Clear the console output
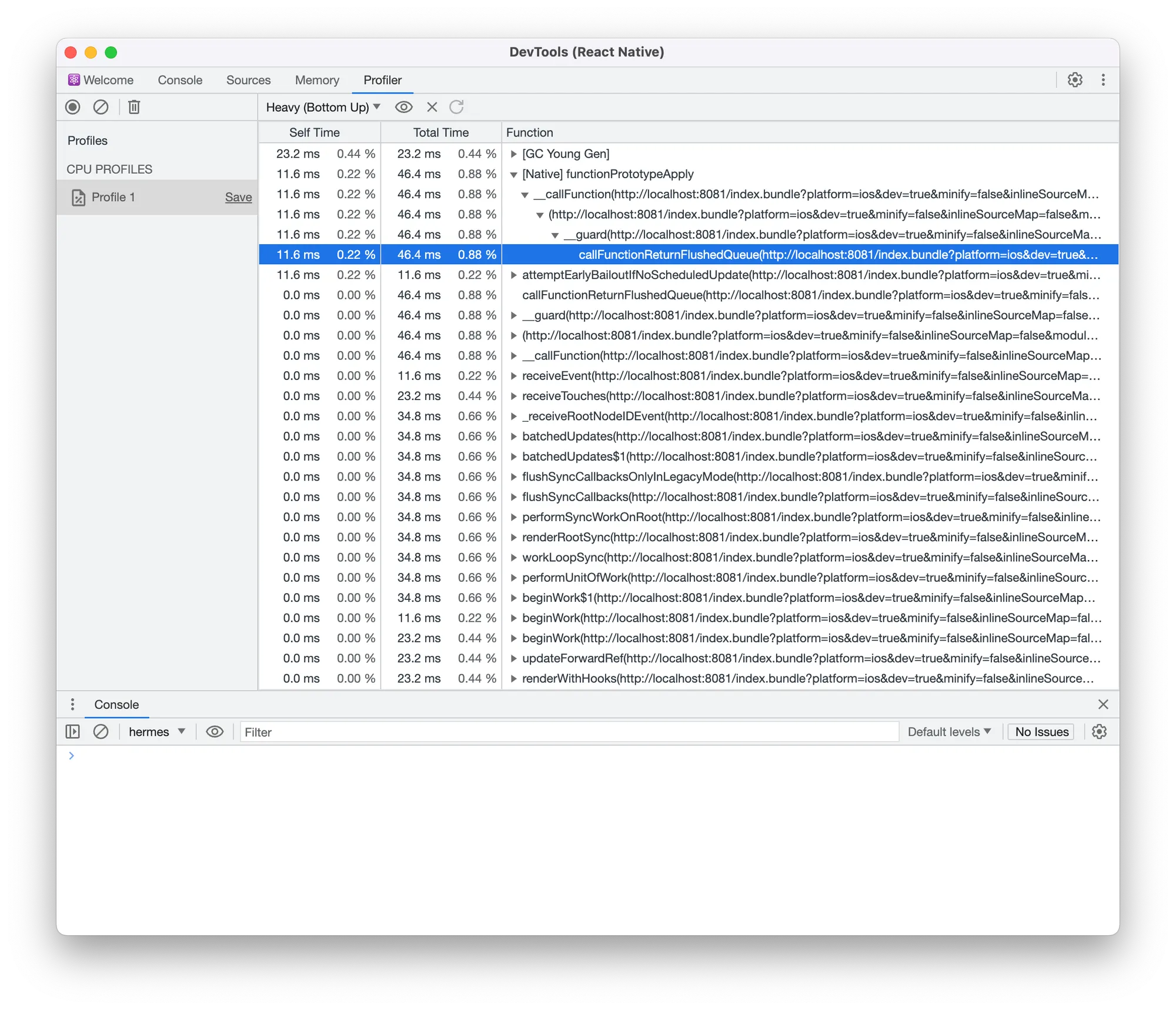The width and height of the screenshot is (1176, 1010). click(101, 732)
